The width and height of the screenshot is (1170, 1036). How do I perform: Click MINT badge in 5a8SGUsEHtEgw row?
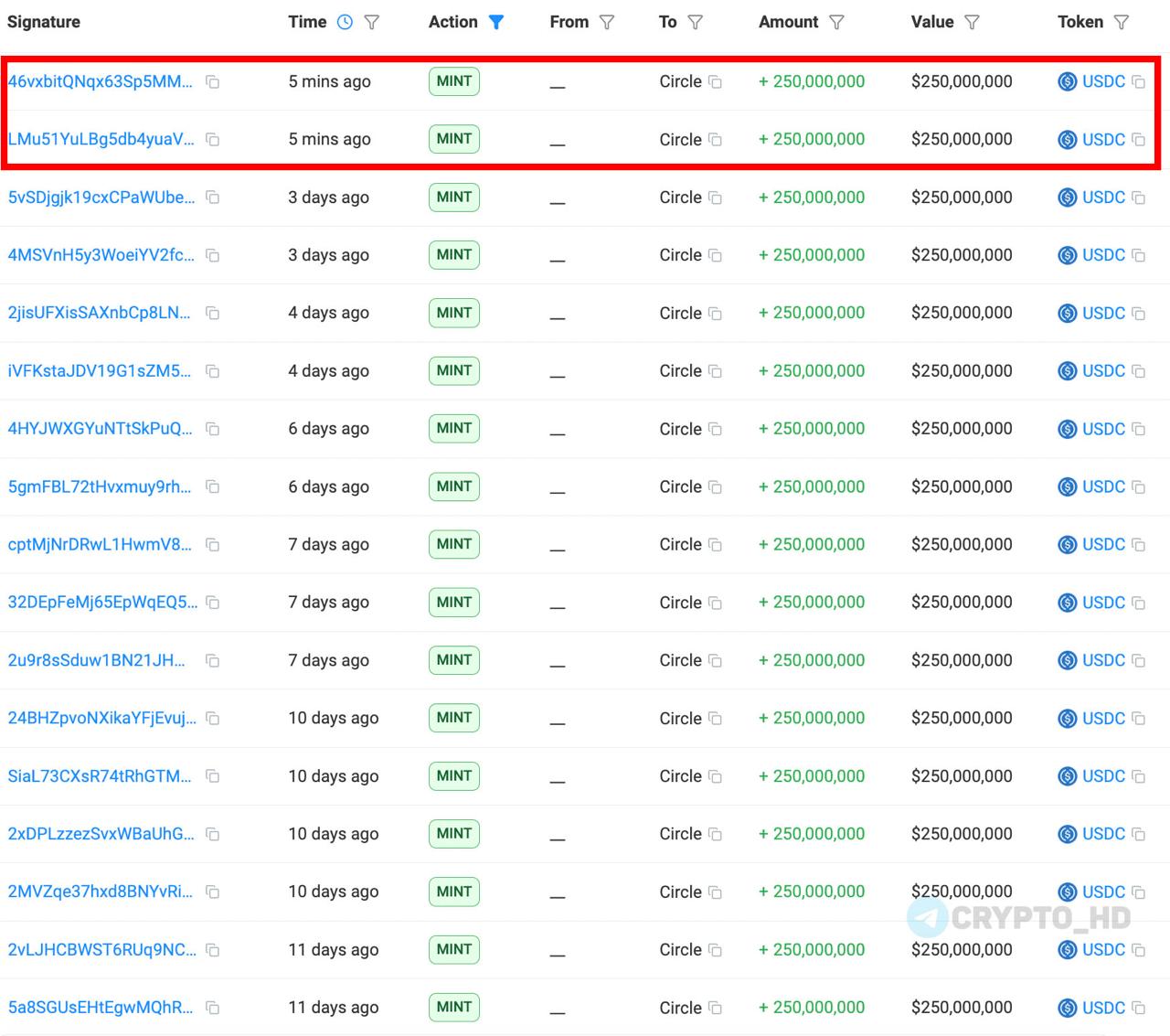(x=454, y=1007)
